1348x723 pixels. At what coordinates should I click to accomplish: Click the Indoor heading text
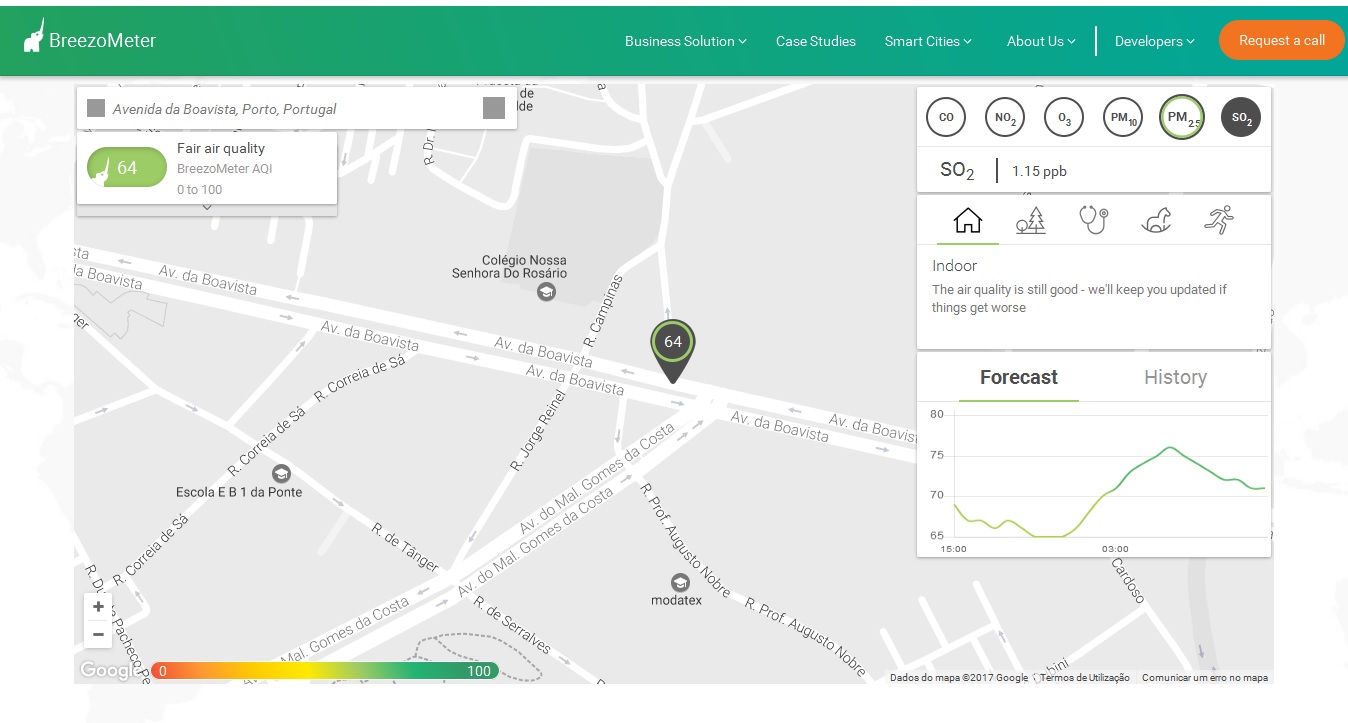click(x=954, y=266)
